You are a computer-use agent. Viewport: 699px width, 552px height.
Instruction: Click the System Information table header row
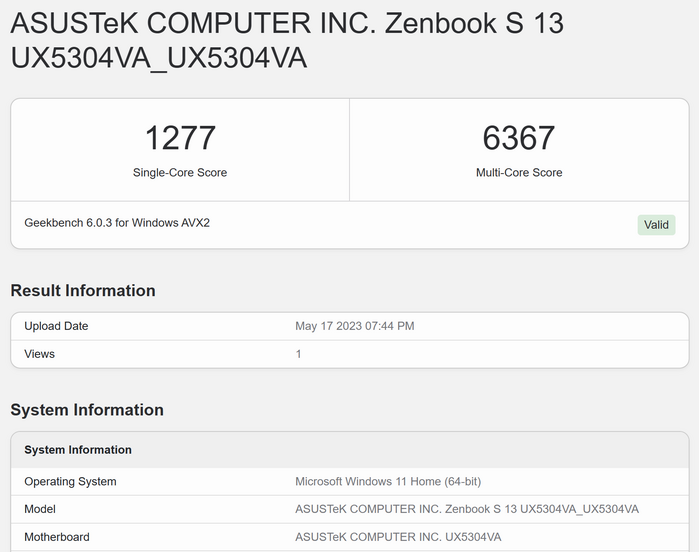(350, 450)
